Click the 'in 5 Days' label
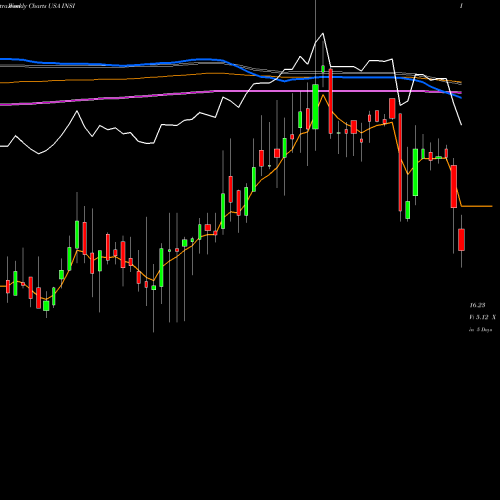500x500 pixels. tap(480, 330)
